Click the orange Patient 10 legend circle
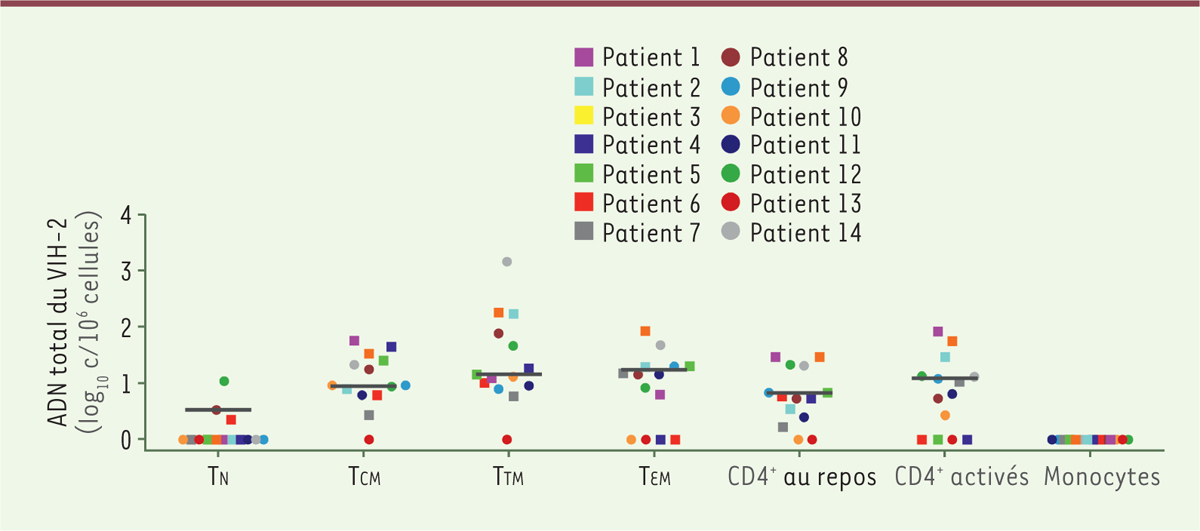The image size is (1200, 531). coord(732,115)
